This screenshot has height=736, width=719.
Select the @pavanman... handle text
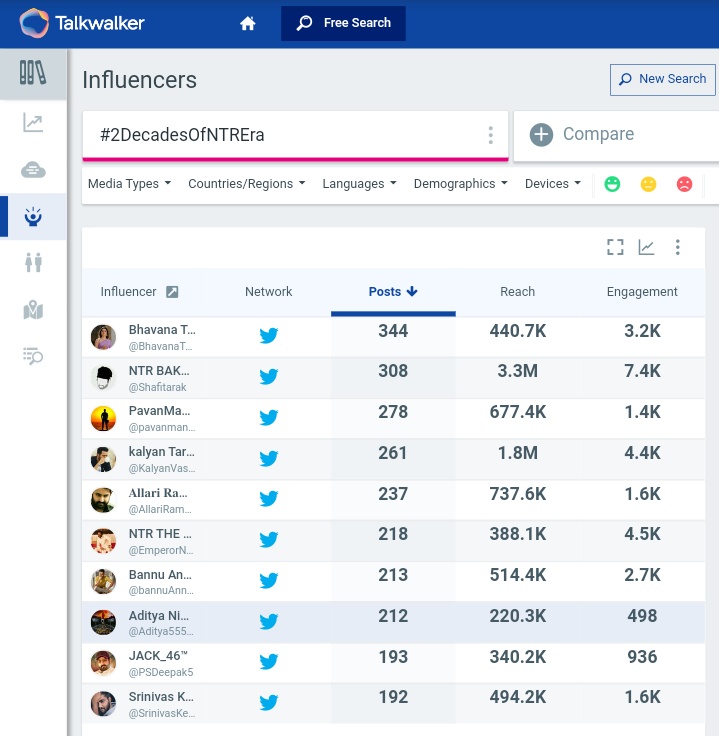pyautogui.click(x=162, y=428)
